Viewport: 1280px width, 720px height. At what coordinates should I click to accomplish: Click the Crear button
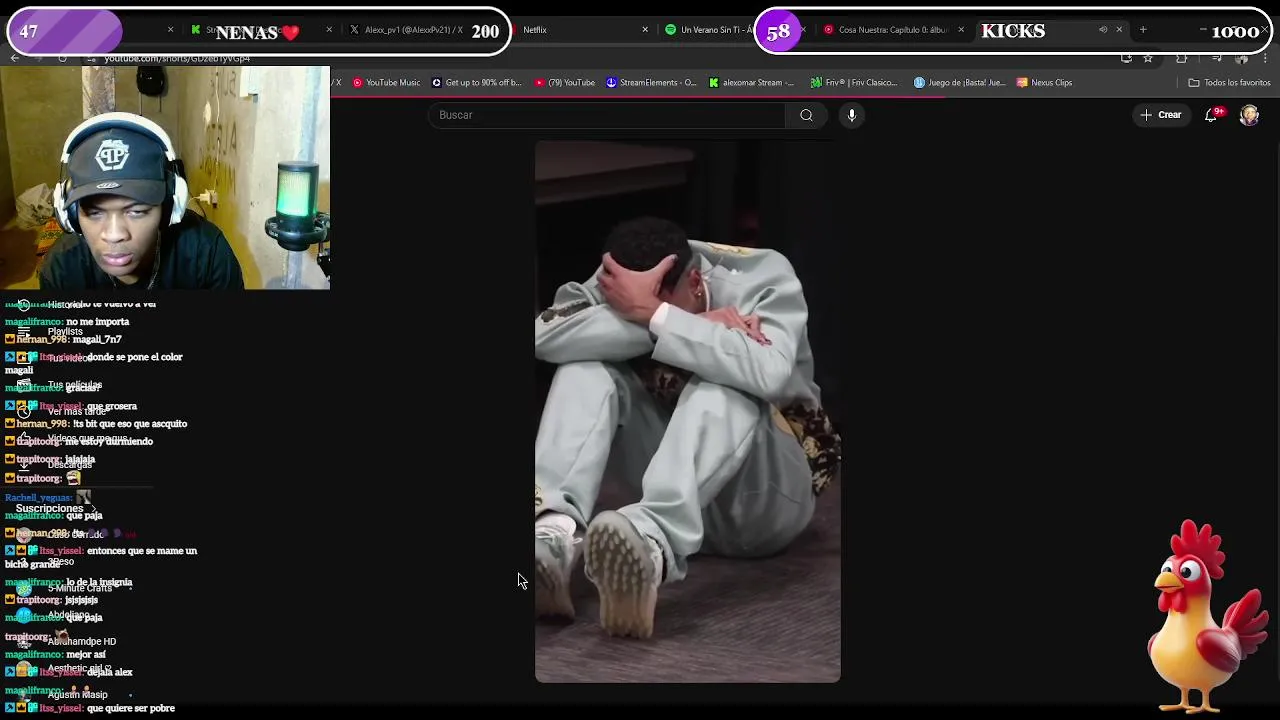tap(1161, 115)
